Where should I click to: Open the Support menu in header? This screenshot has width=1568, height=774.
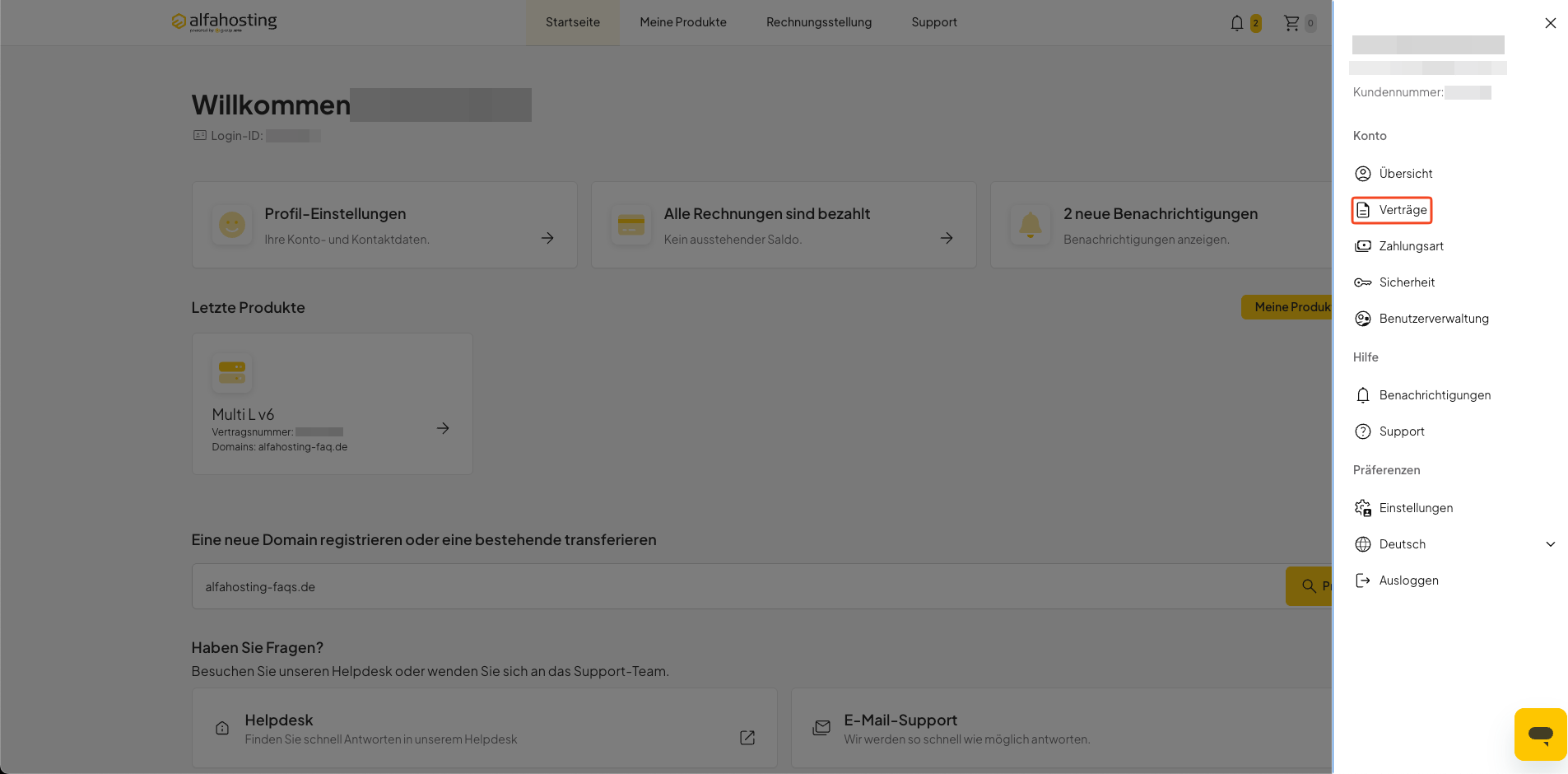click(x=934, y=22)
